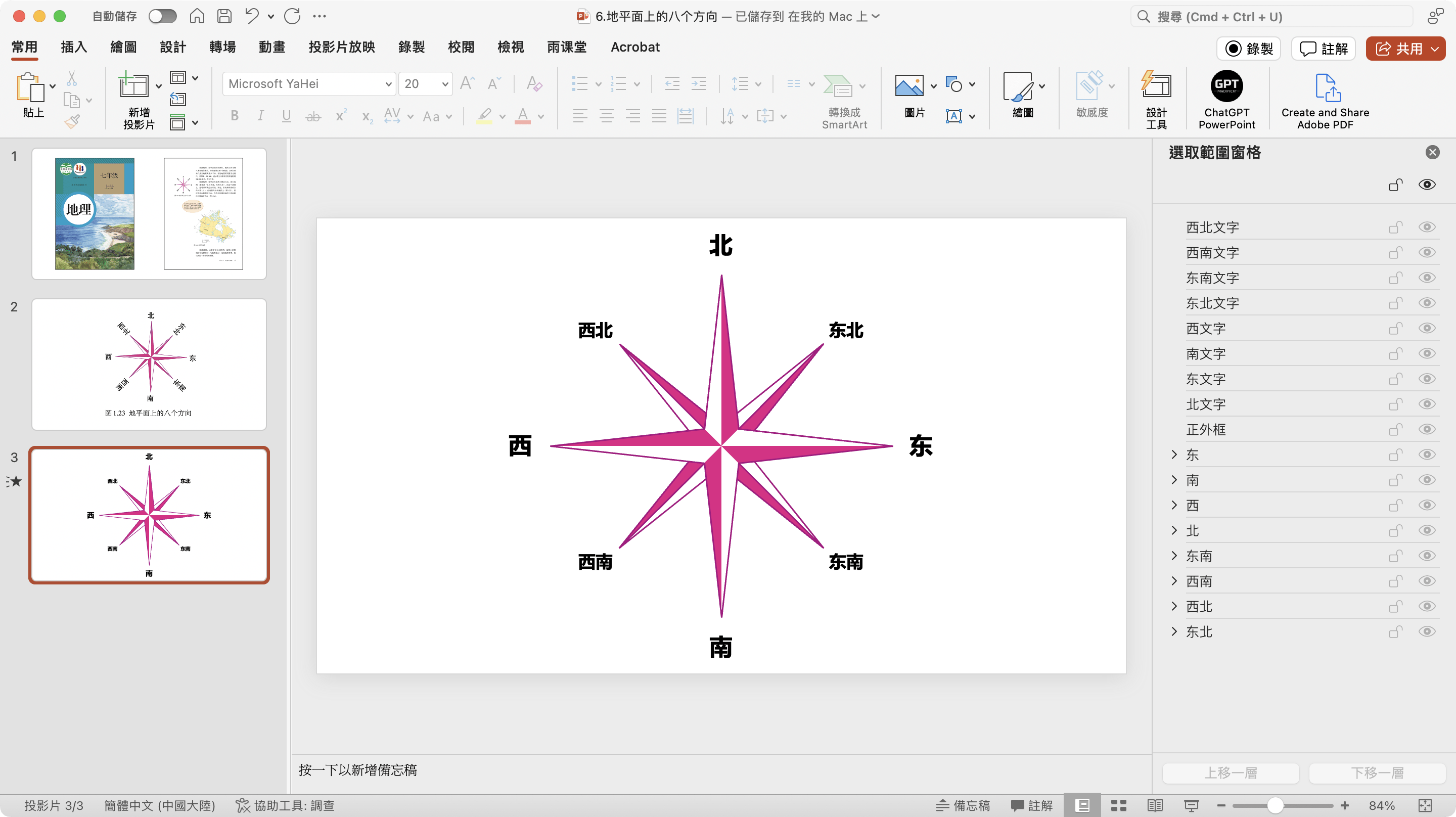The height and width of the screenshot is (817, 1456).
Task: Click the 註解 comments button
Action: coord(1324,49)
